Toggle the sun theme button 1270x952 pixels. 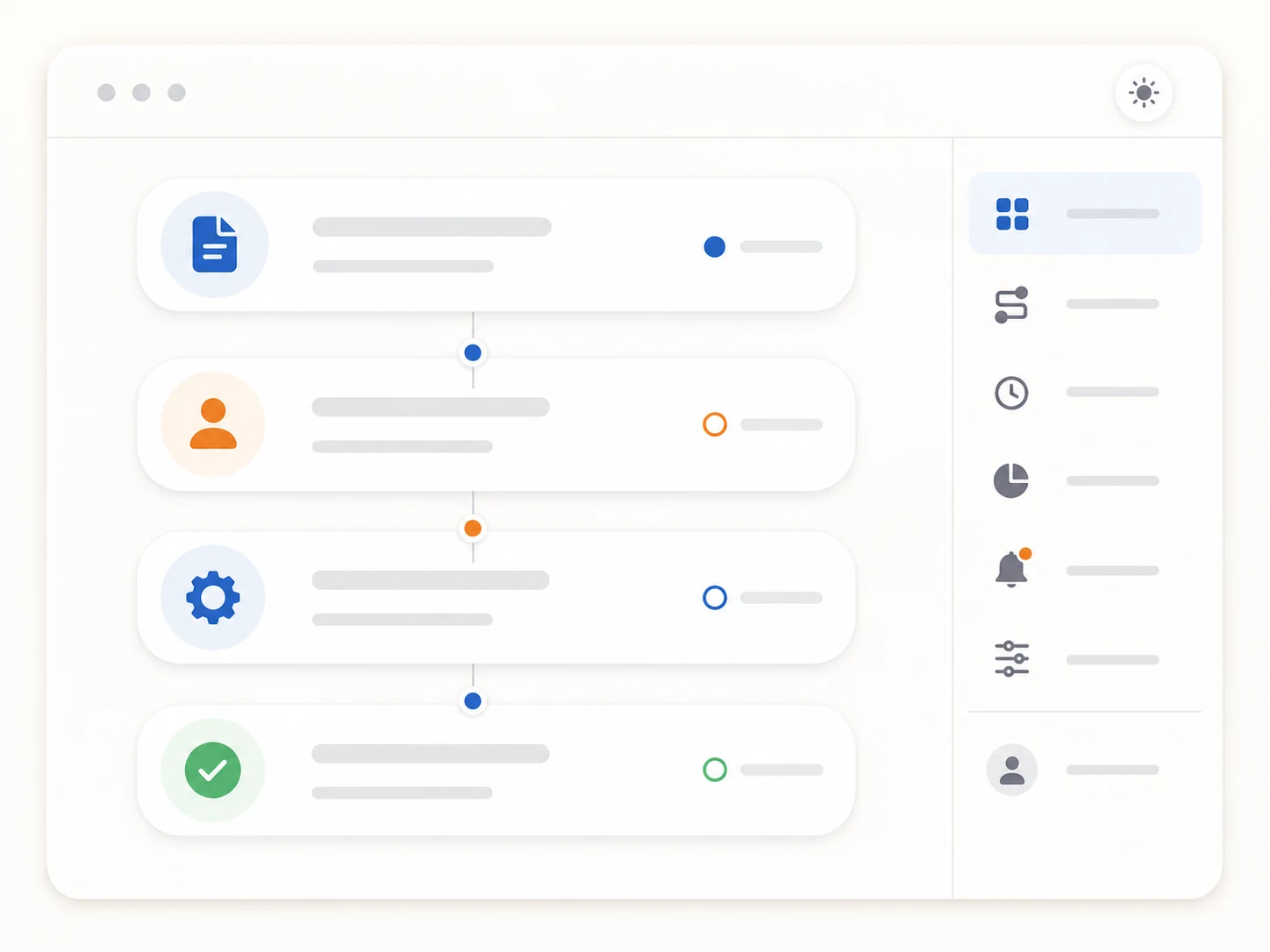[x=1143, y=93]
